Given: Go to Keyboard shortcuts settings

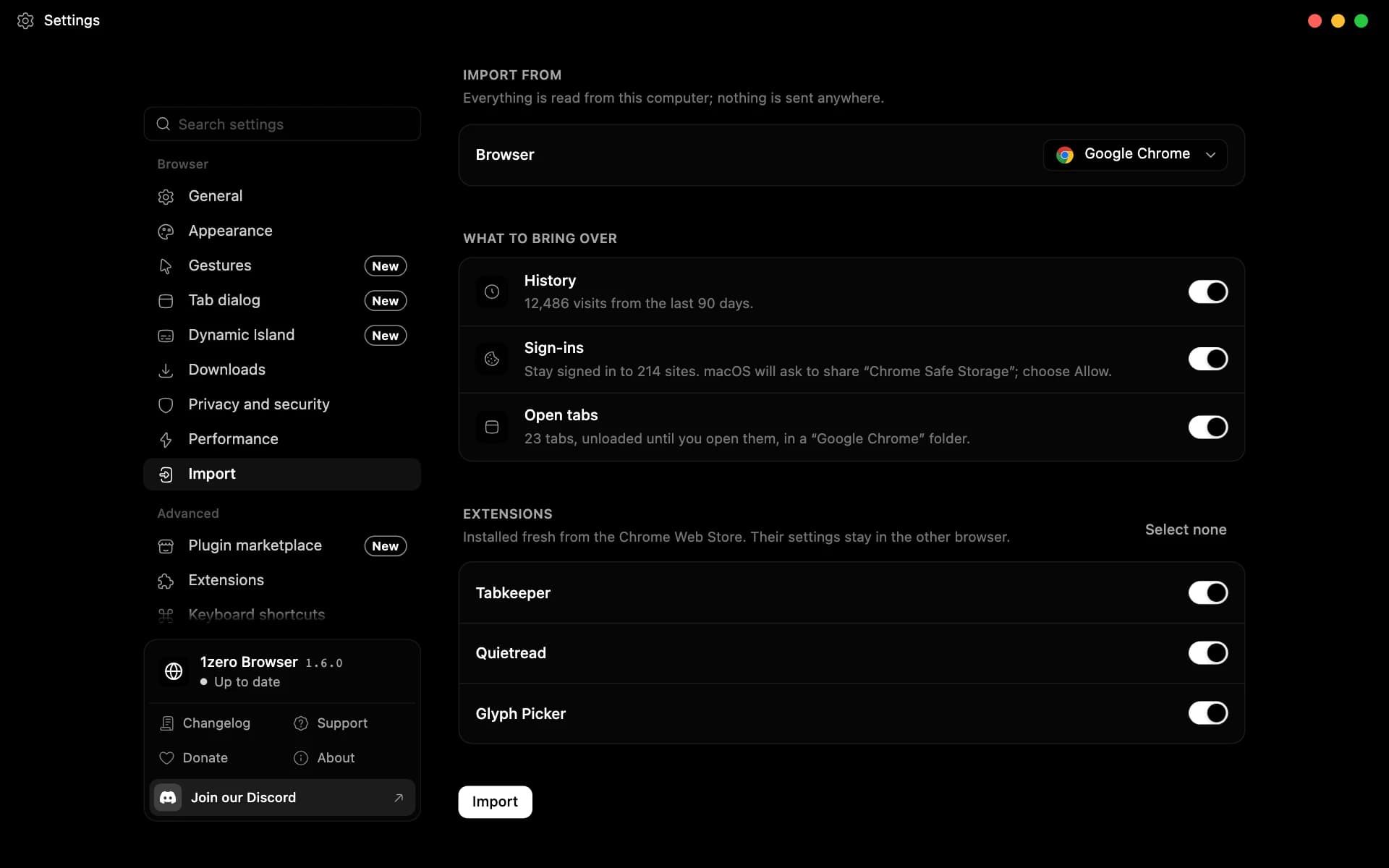Looking at the screenshot, I should coord(282,615).
